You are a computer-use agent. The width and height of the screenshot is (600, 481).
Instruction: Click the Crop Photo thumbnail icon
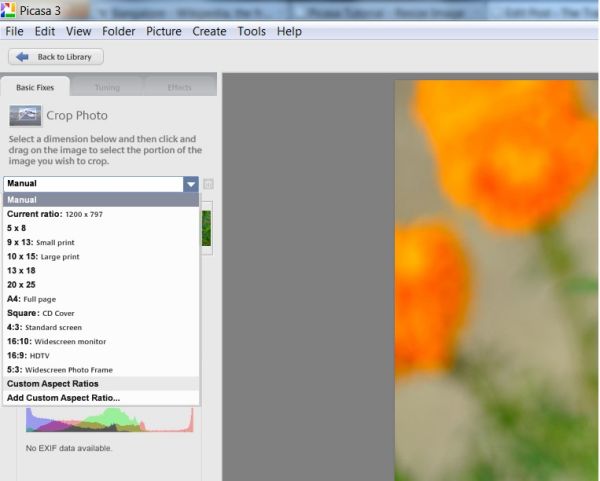pyautogui.click(x=25, y=116)
